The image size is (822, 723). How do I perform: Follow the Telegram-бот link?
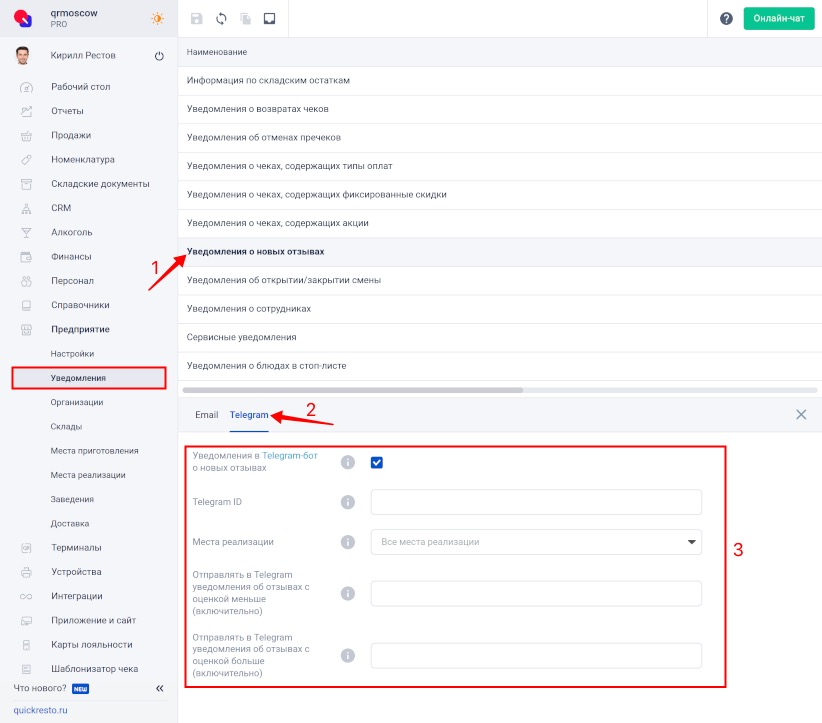[290, 456]
